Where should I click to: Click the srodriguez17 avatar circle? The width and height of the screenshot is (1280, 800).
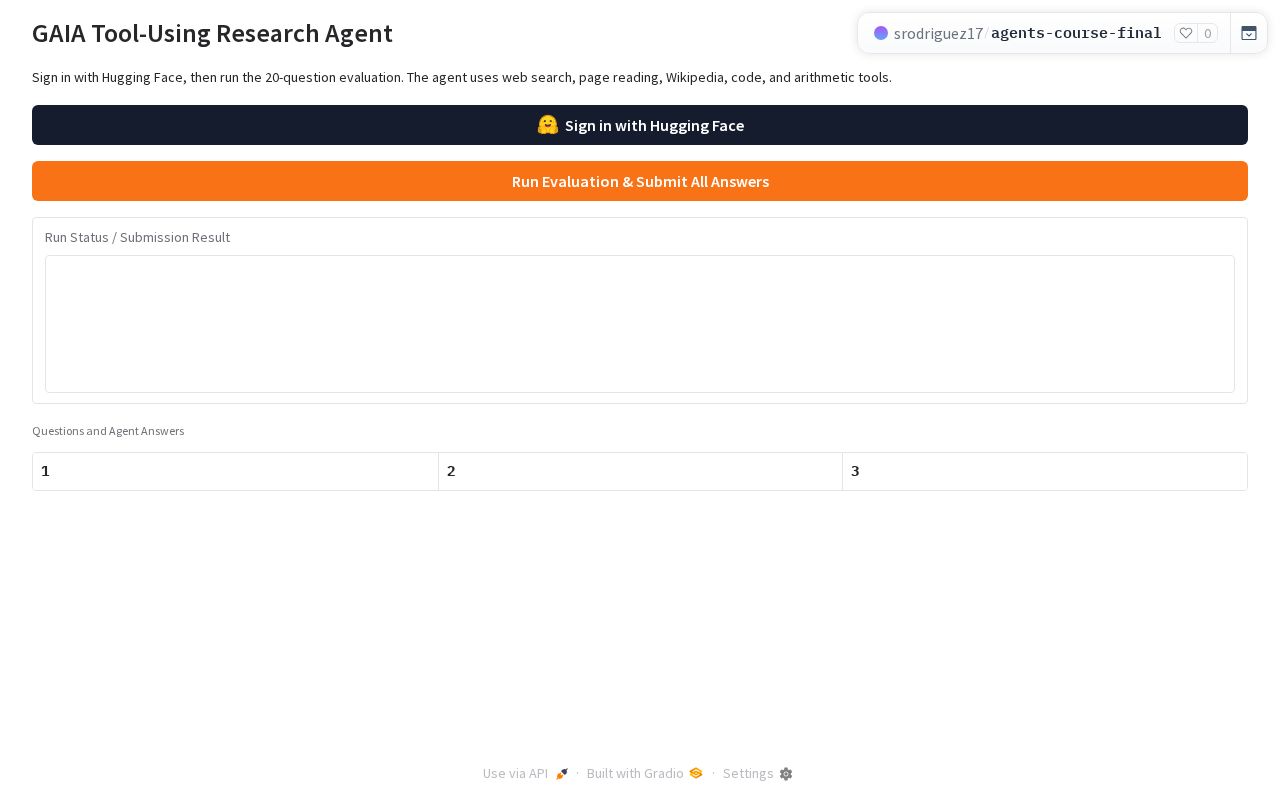coord(881,33)
